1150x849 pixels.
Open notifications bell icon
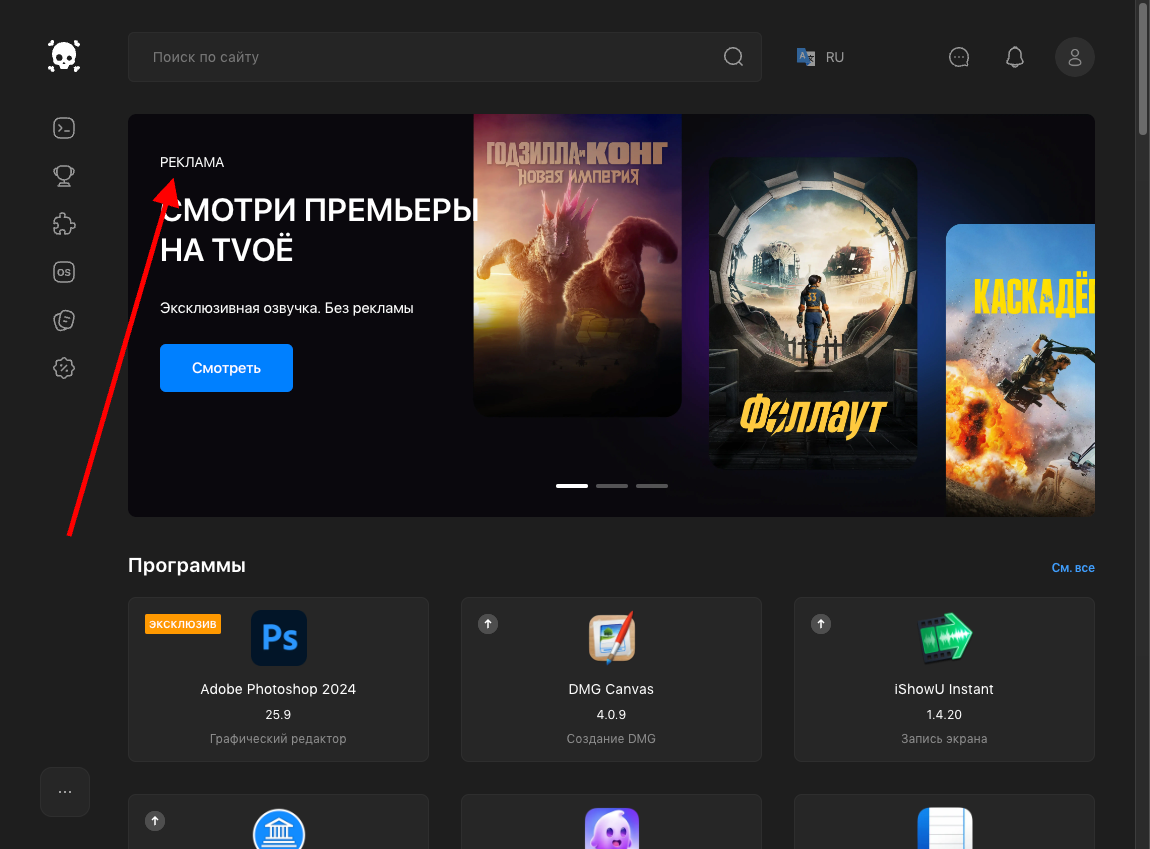click(x=1014, y=57)
